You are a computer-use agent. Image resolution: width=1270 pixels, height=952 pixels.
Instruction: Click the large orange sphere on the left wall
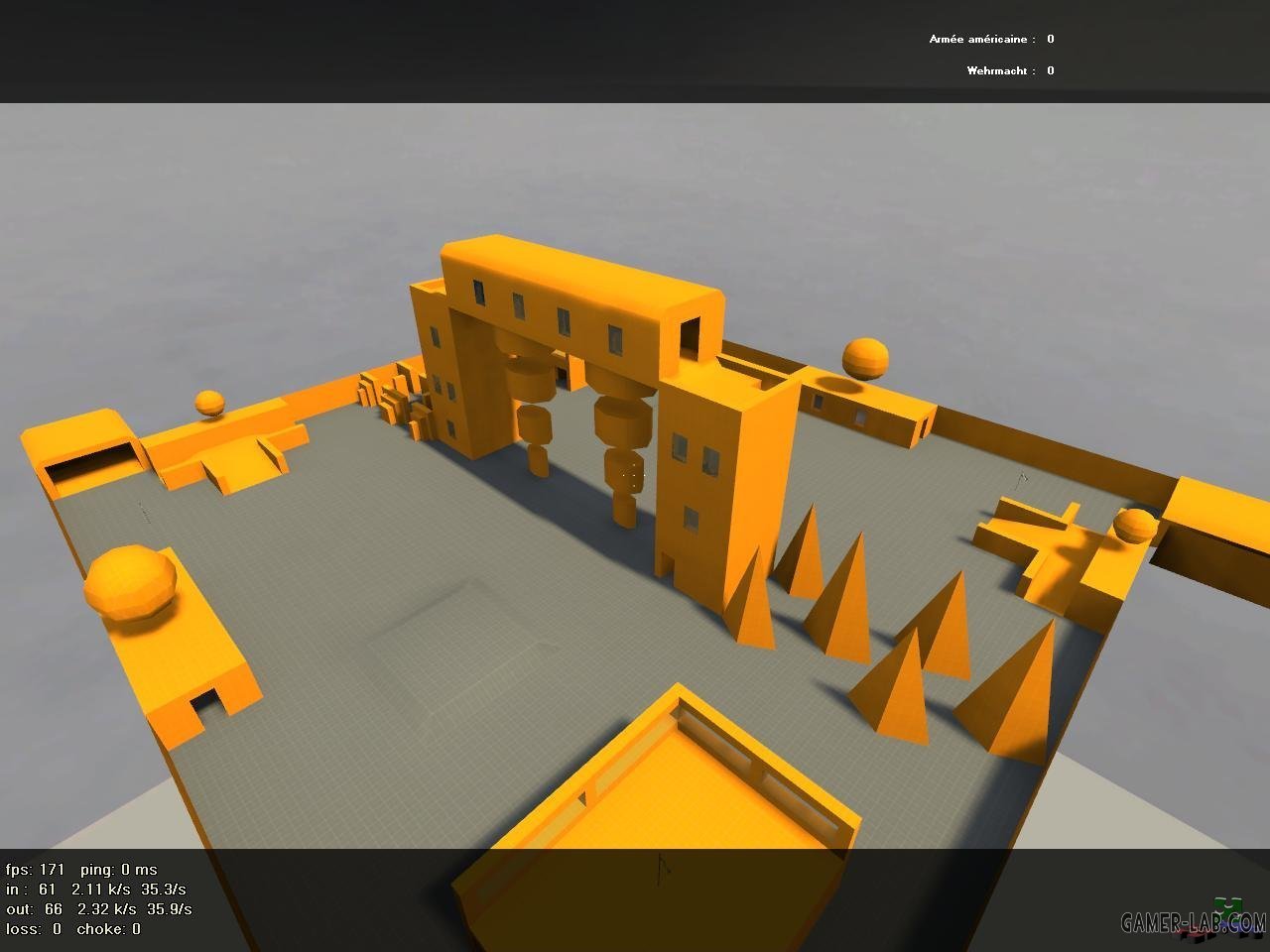pyautogui.click(x=130, y=582)
